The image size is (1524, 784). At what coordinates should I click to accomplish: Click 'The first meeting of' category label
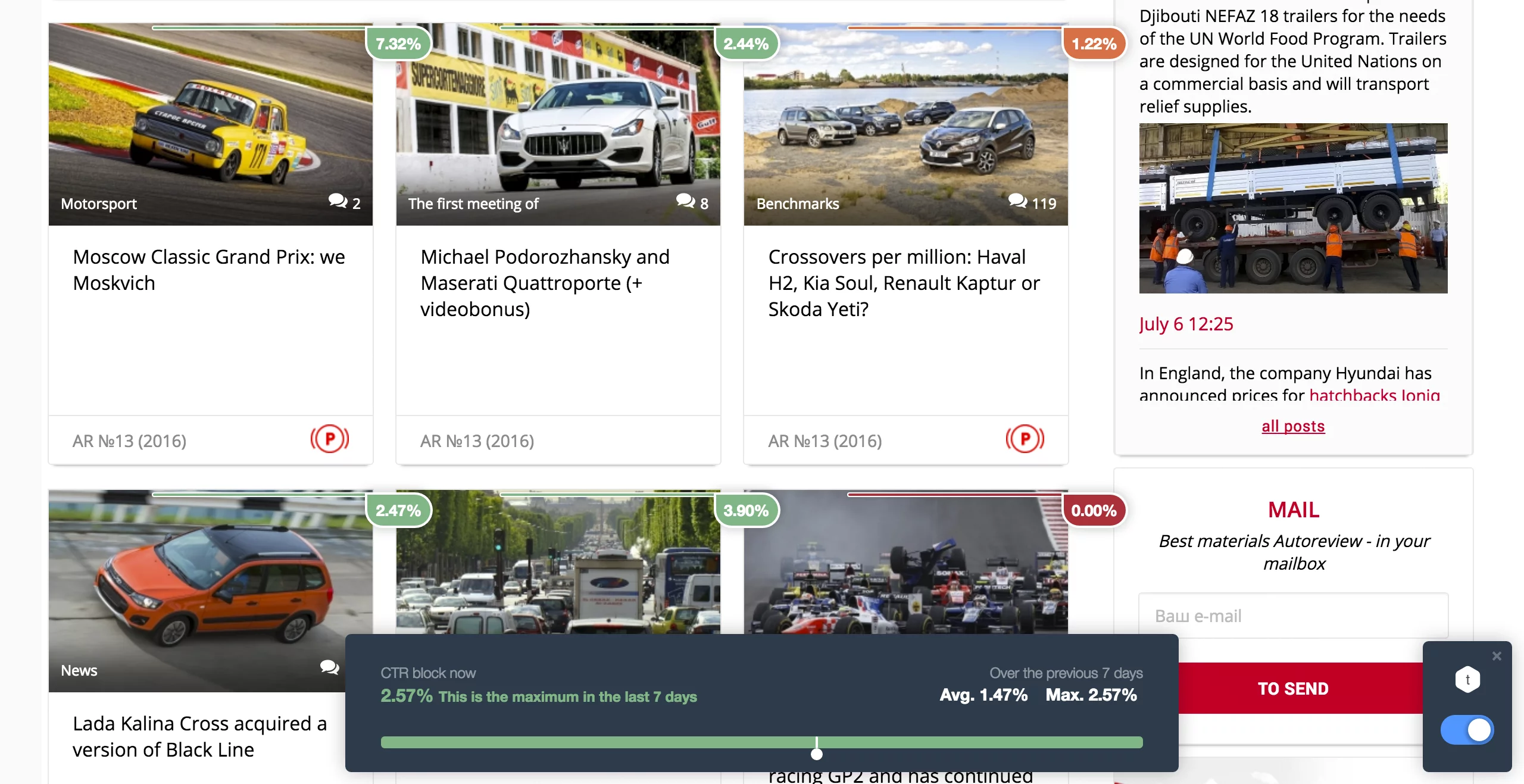click(x=473, y=204)
